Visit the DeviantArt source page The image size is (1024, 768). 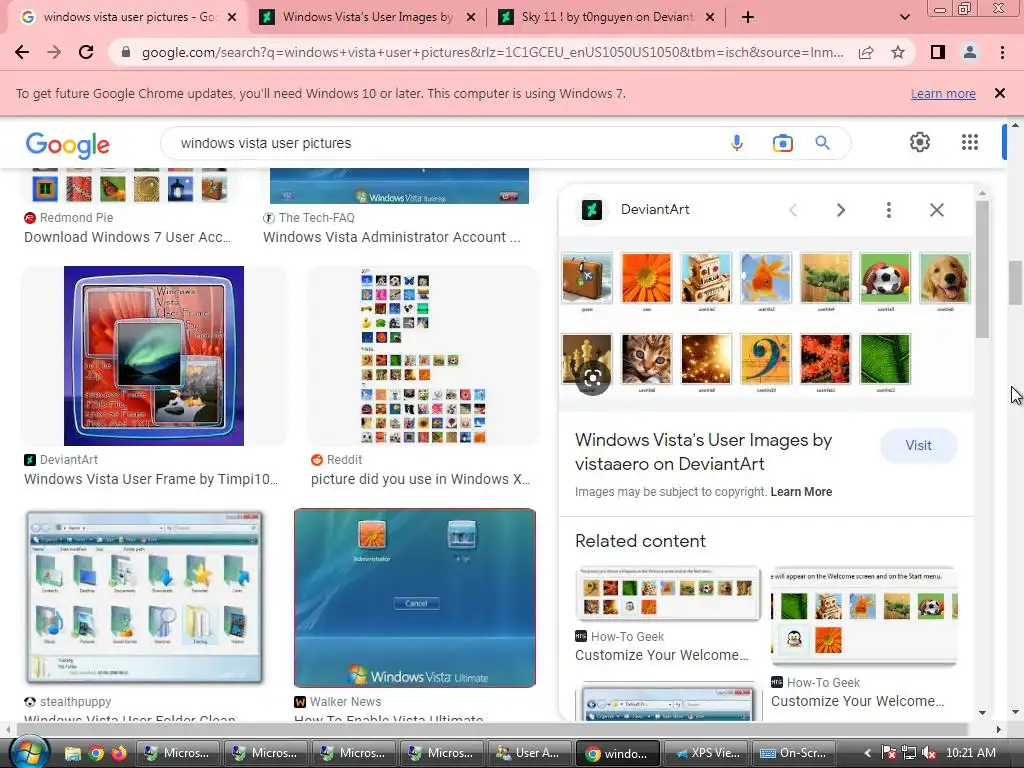[918, 445]
